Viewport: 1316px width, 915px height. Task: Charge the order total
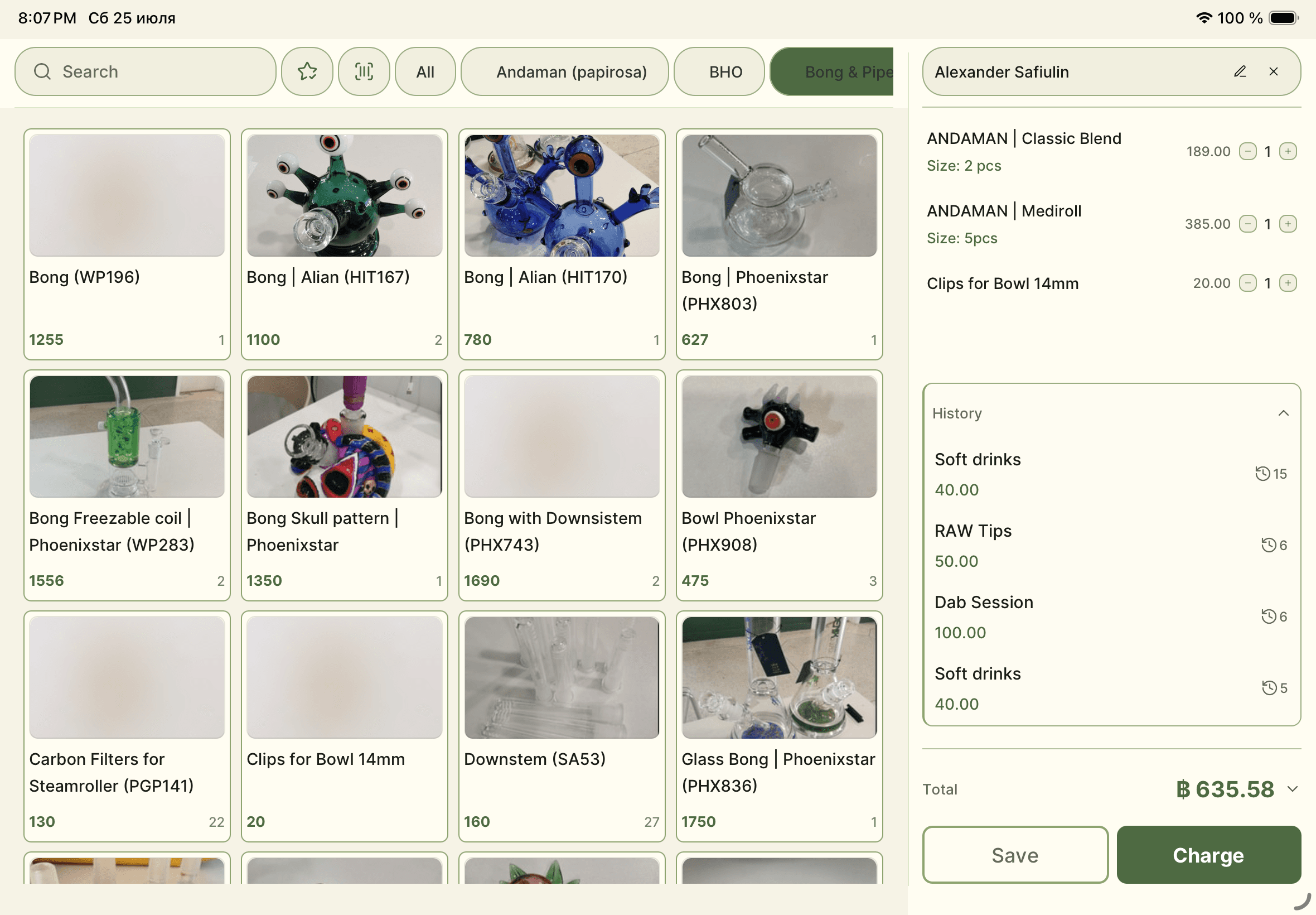[1209, 855]
